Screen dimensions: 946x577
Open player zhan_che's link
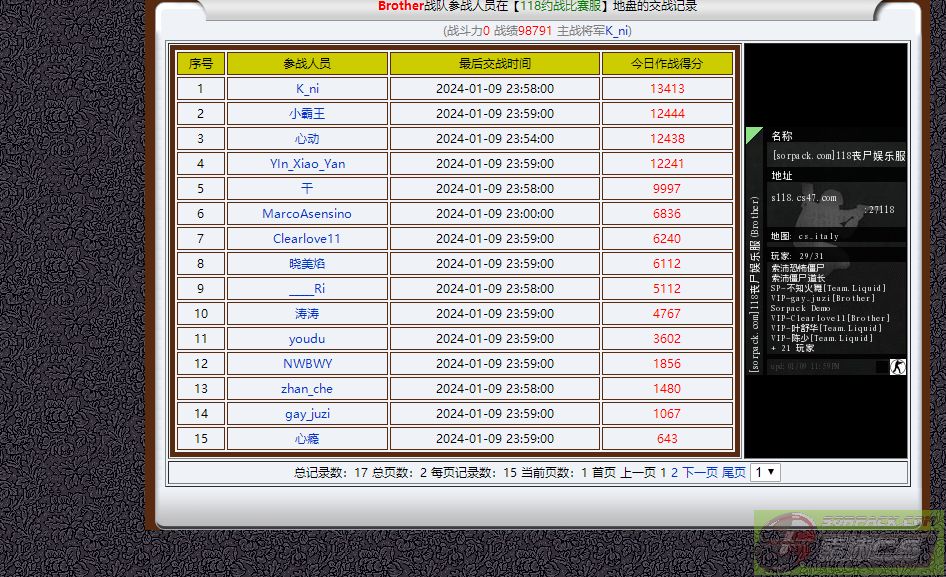tap(307, 389)
